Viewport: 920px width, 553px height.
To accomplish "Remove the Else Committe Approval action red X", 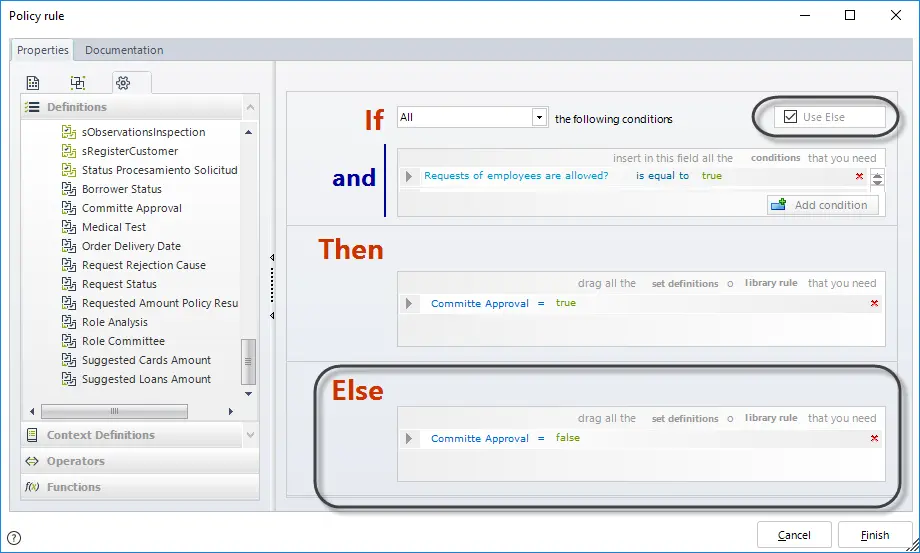I will click(x=874, y=438).
